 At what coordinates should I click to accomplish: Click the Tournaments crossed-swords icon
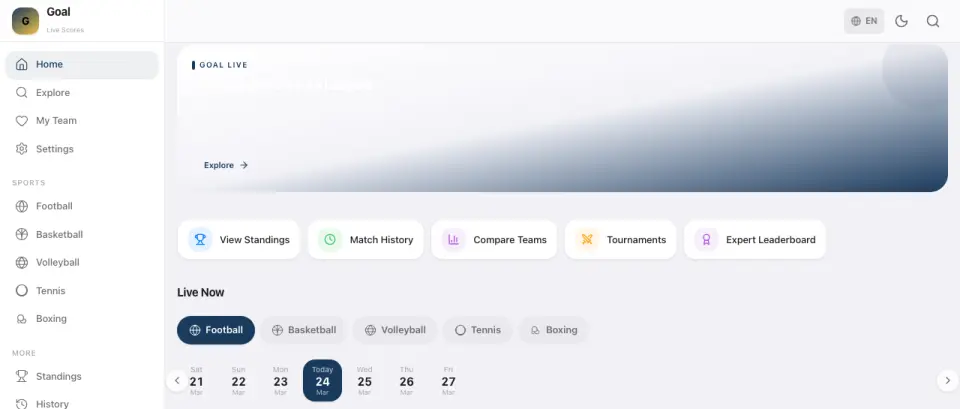point(587,239)
